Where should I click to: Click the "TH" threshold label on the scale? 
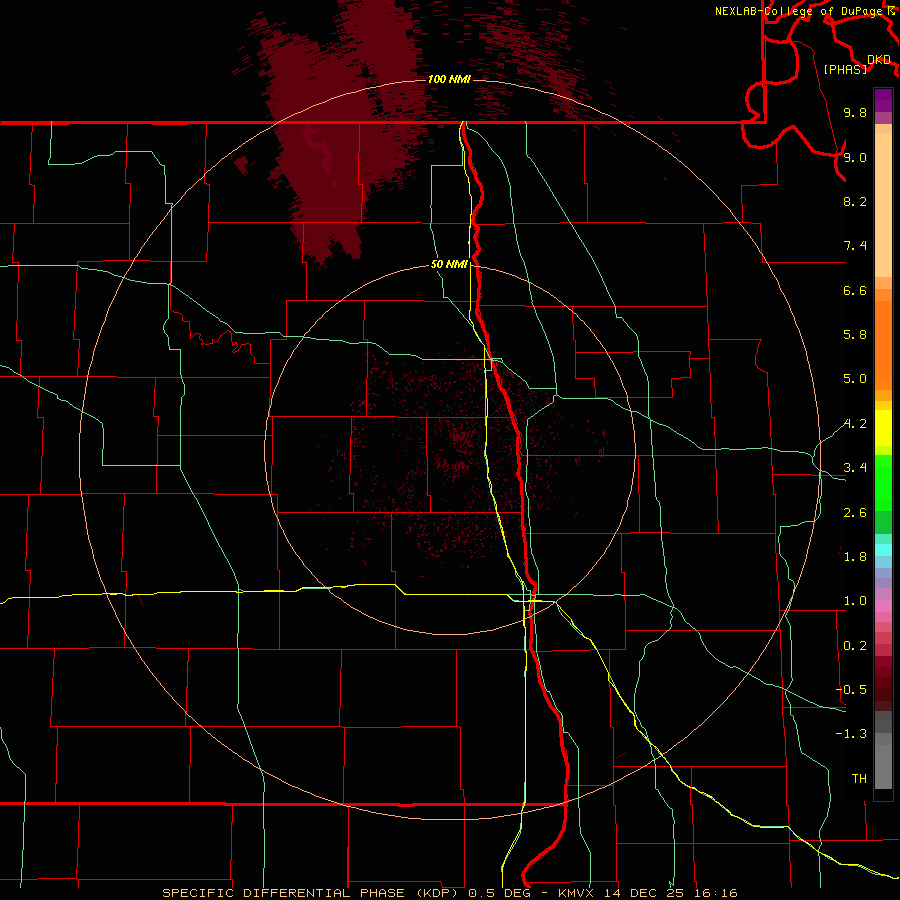point(859,779)
